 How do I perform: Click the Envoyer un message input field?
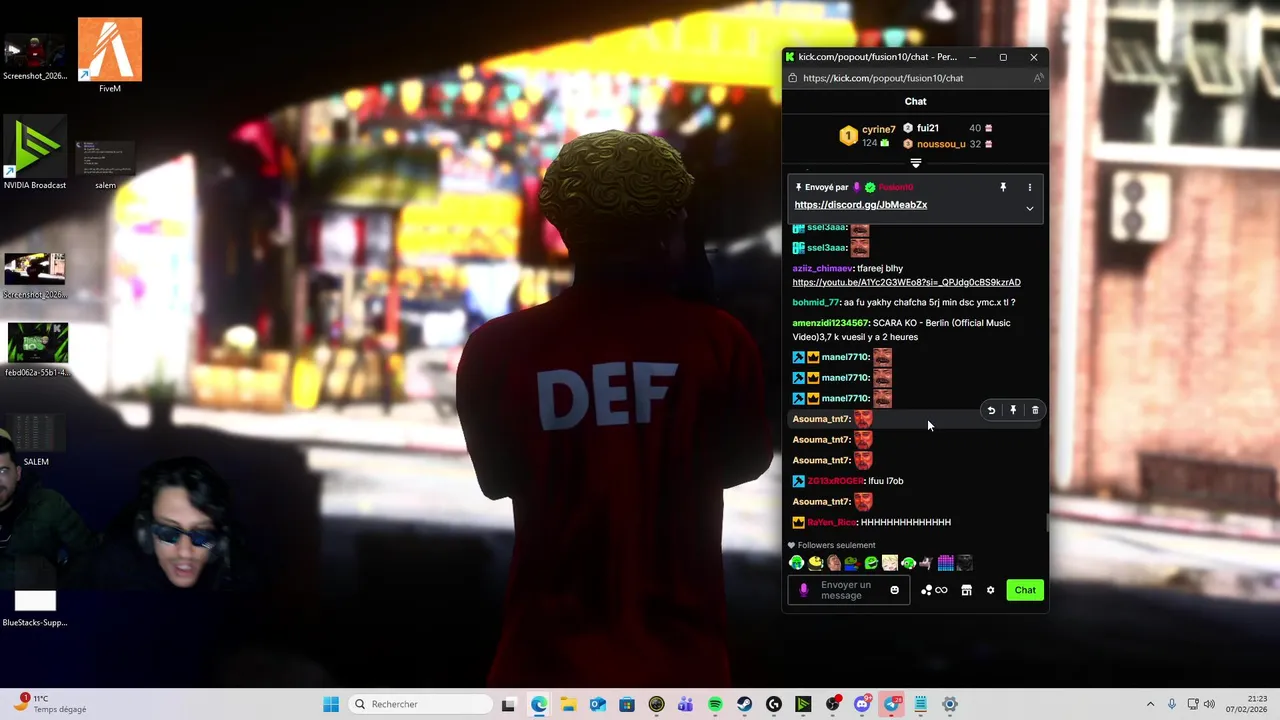click(848, 590)
